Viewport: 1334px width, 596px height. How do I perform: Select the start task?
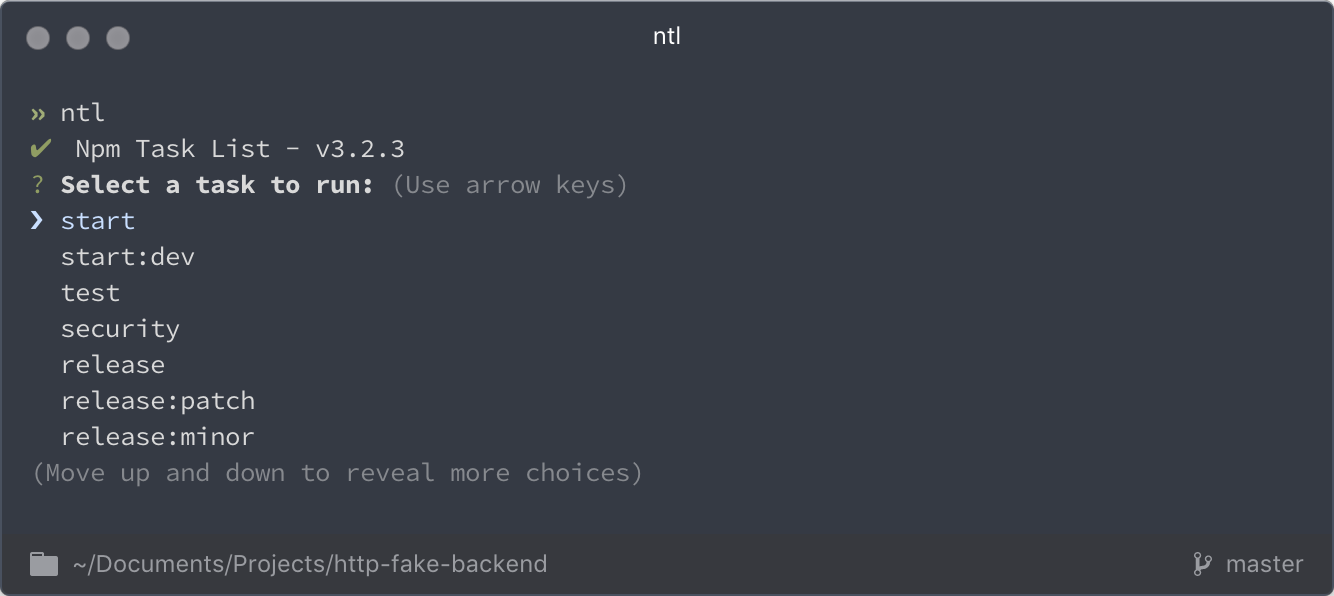click(97, 220)
